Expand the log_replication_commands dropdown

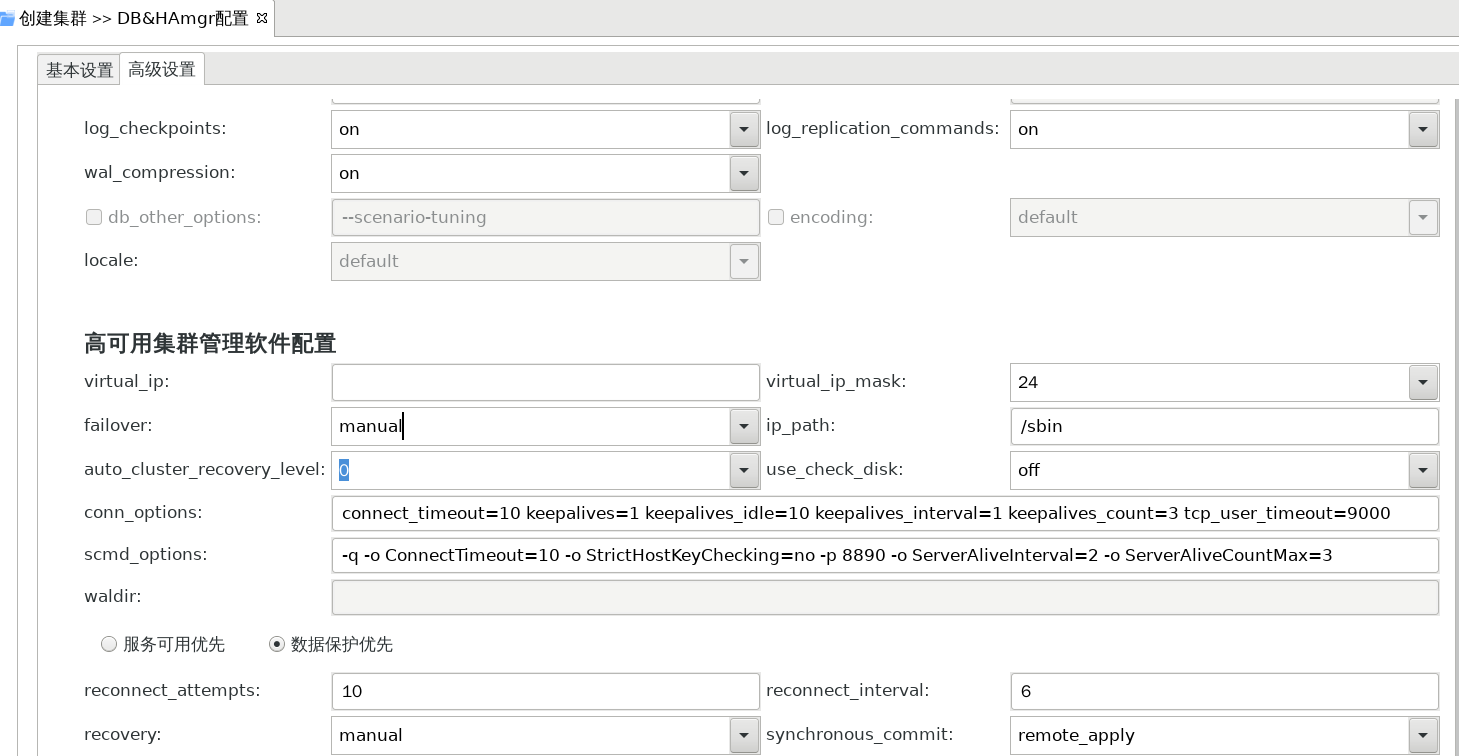coord(1423,129)
